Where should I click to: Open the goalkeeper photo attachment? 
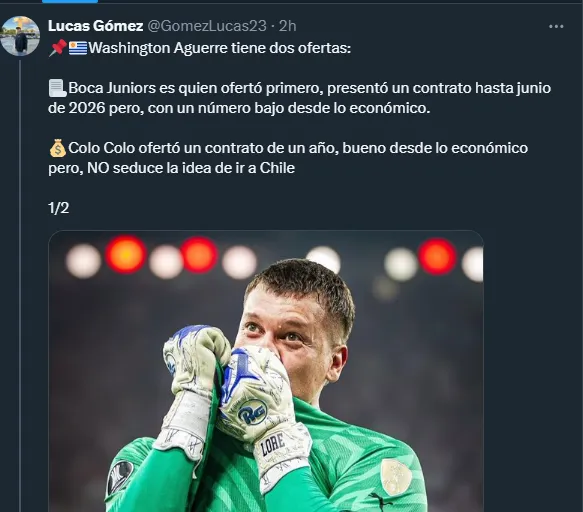pos(266,371)
